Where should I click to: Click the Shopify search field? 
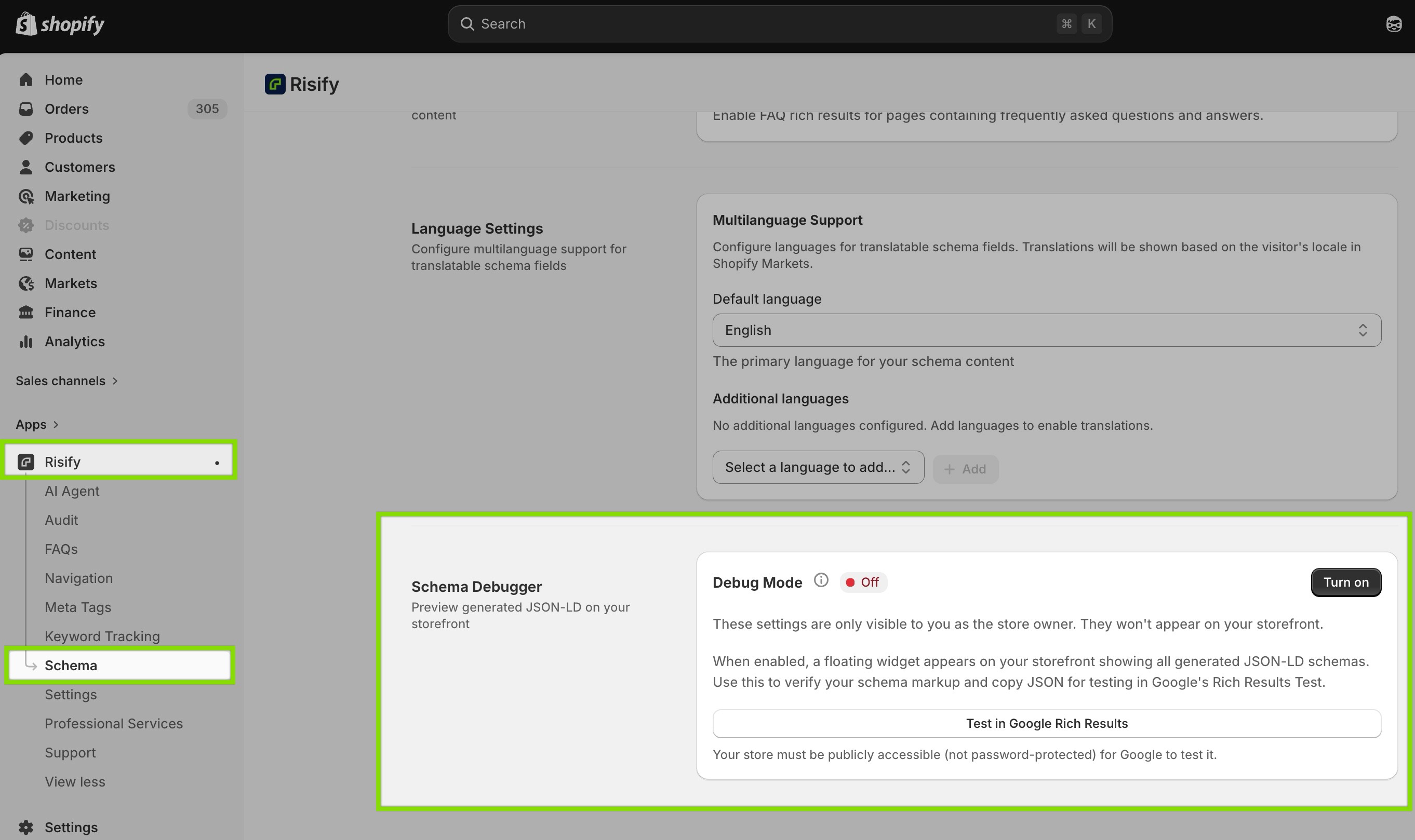pyautogui.click(x=780, y=24)
